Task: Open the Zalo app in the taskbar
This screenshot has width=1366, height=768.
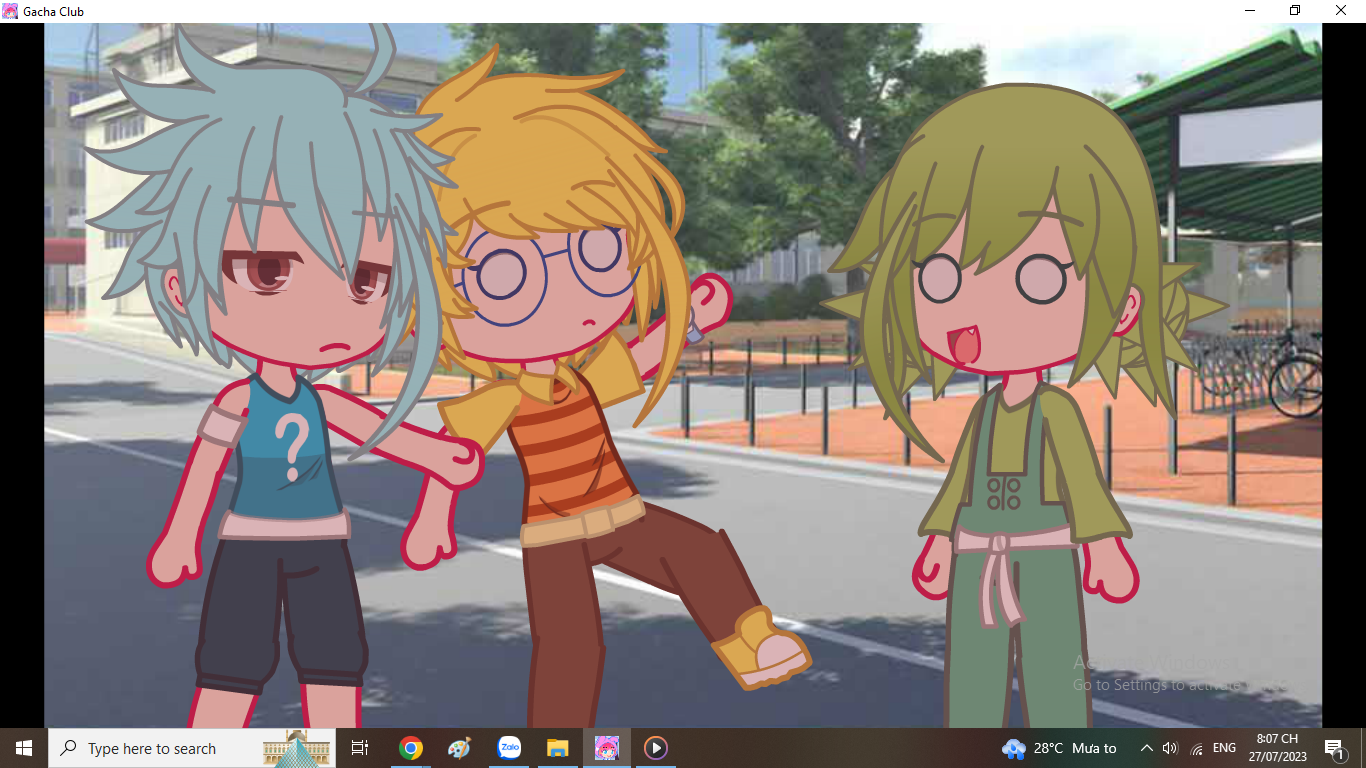Action: 509,748
